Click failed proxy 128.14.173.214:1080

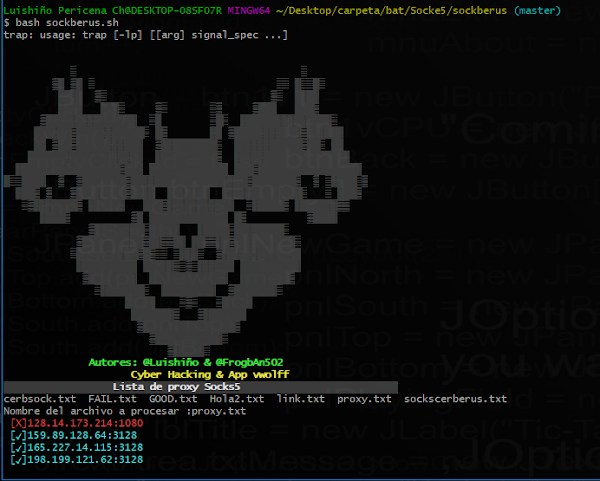coord(85,423)
